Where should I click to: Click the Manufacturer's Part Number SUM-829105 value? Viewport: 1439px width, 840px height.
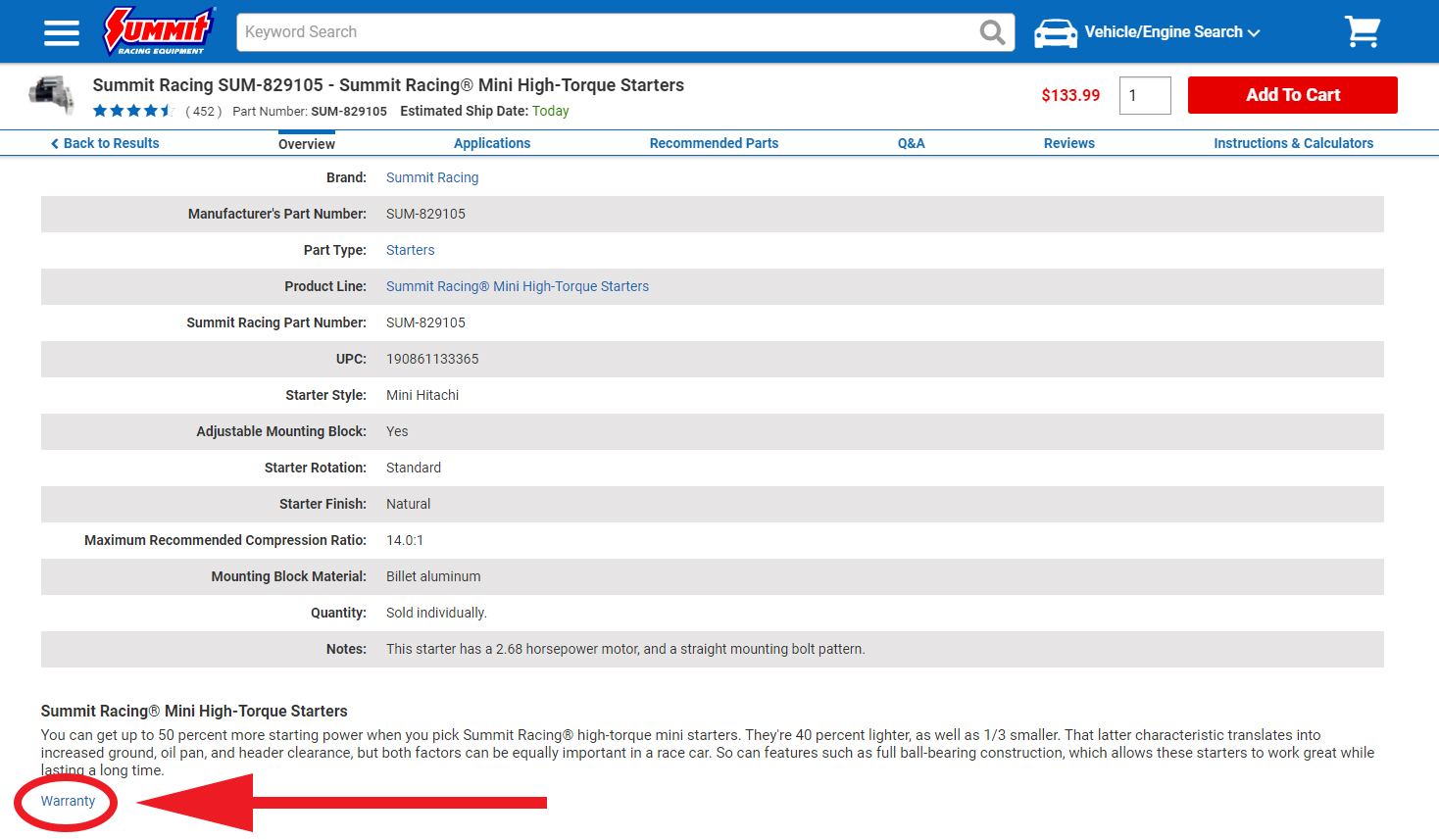click(425, 214)
